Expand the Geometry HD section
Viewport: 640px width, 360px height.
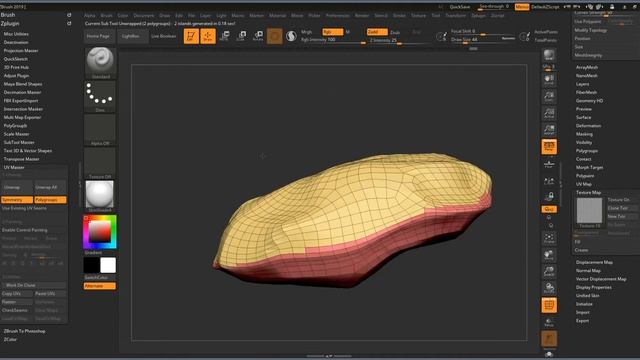pyautogui.click(x=589, y=101)
